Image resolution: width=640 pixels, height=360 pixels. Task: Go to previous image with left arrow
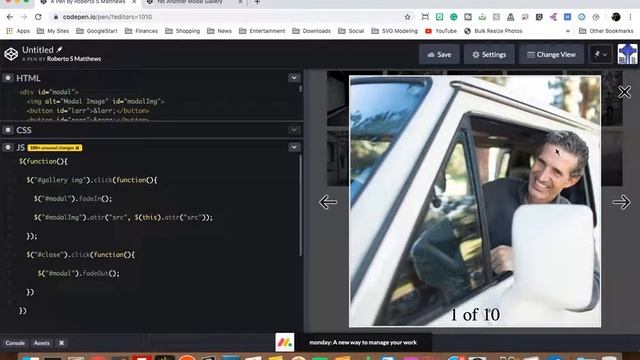[328, 202]
